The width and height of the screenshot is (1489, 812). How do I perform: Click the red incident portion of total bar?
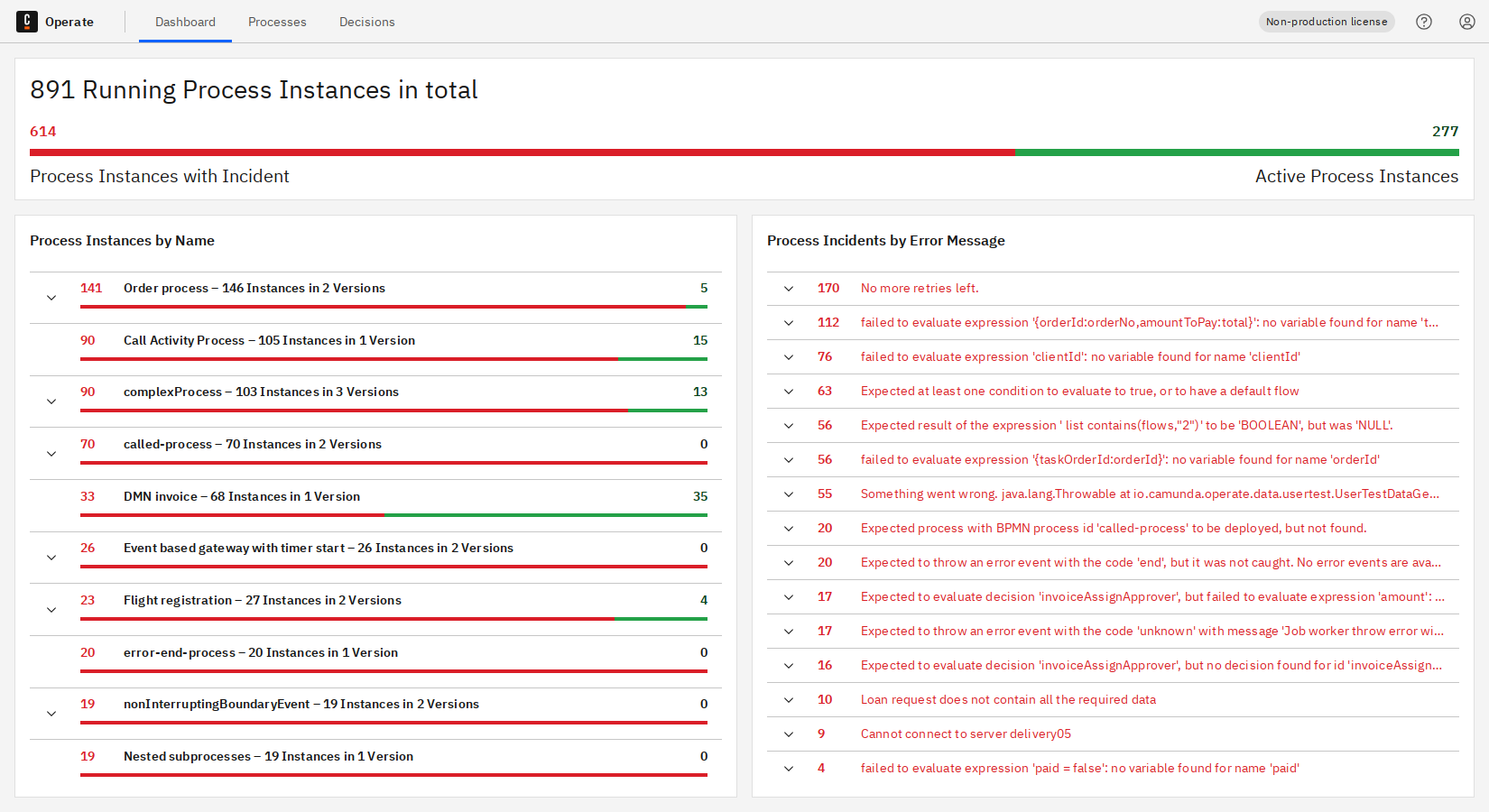click(x=522, y=152)
